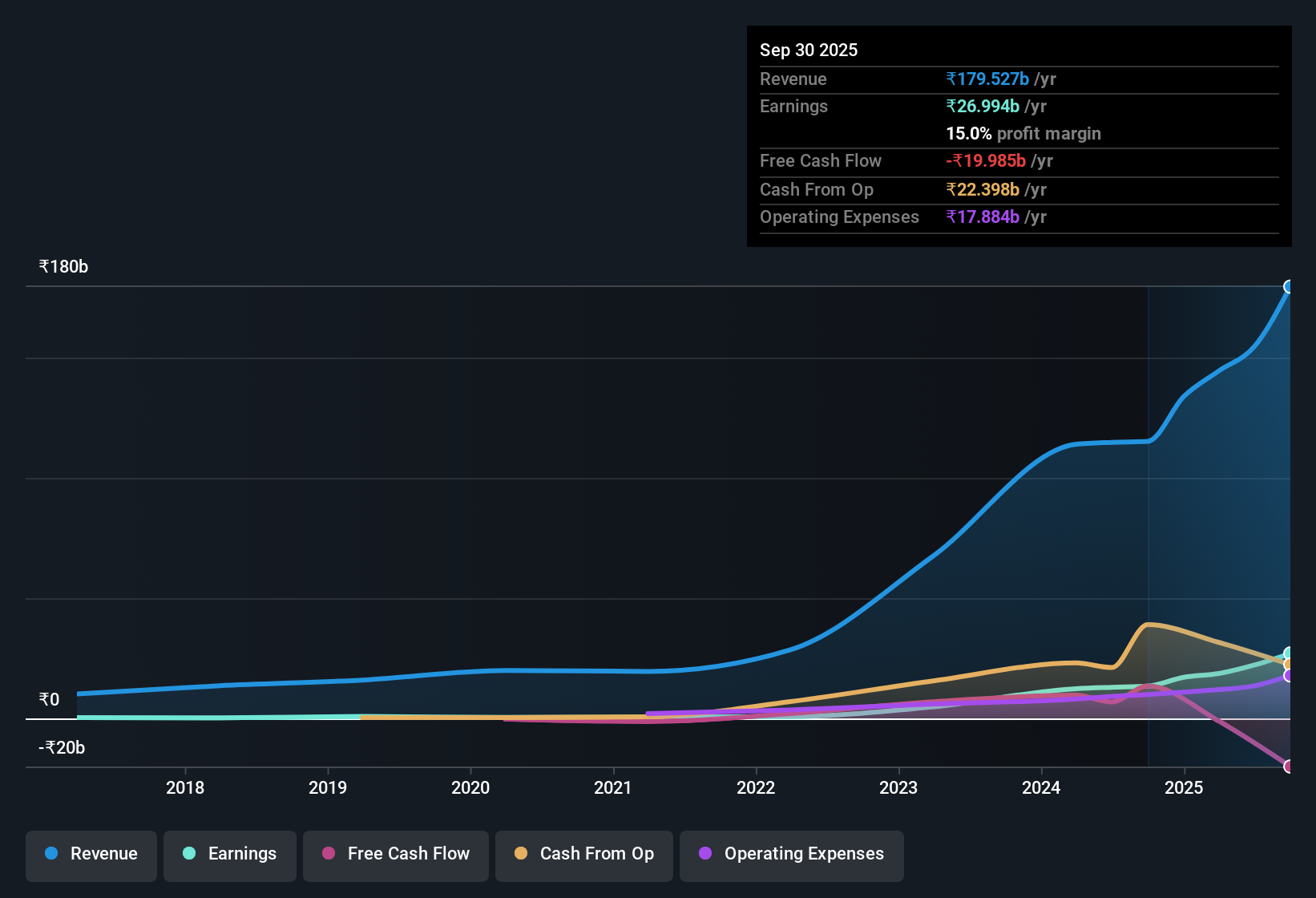Select the 2023 label on the timeline
The image size is (1316, 898).
click(898, 787)
